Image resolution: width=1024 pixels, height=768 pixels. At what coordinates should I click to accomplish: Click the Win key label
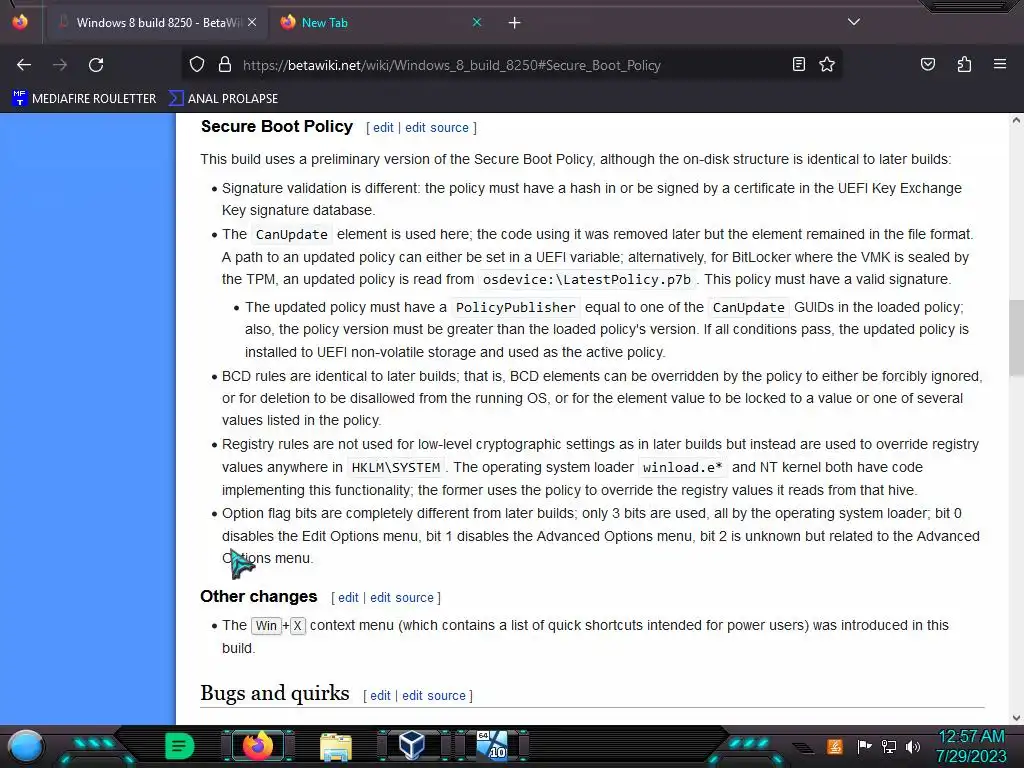[x=266, y=626]
